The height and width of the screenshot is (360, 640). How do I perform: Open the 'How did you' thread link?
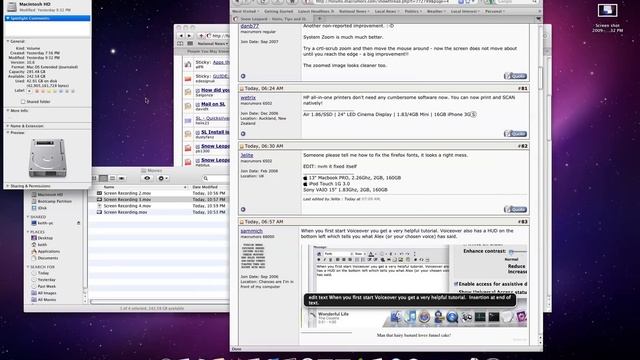click(215, 90)
